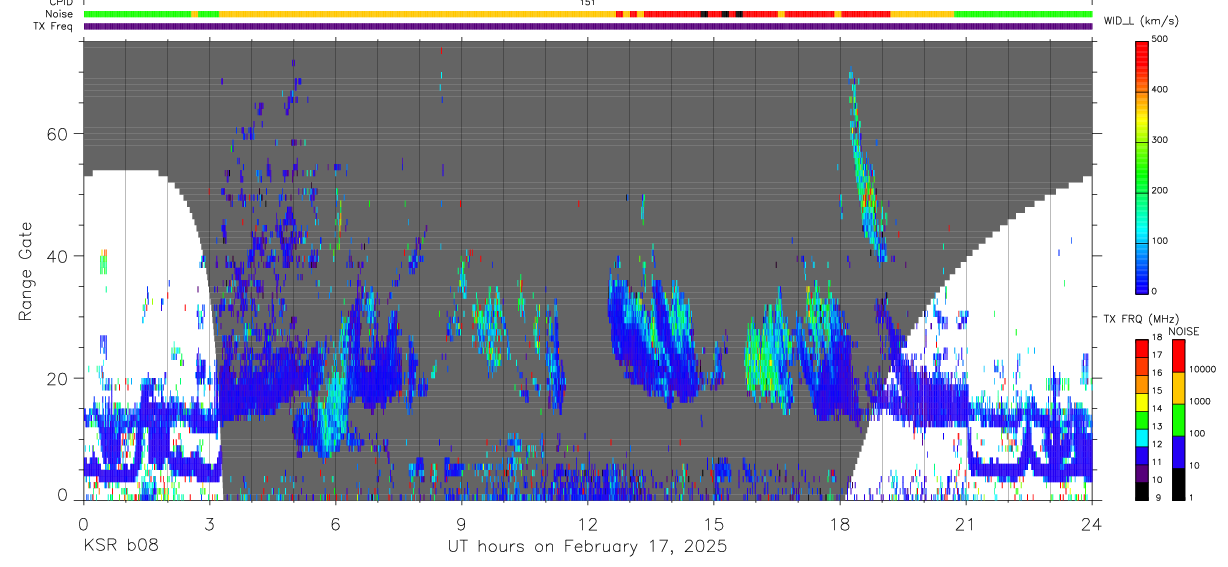Click the '14' tick on TX FRQ colorbar
Screen dimensions: 1228x567
coord(1157,409)
